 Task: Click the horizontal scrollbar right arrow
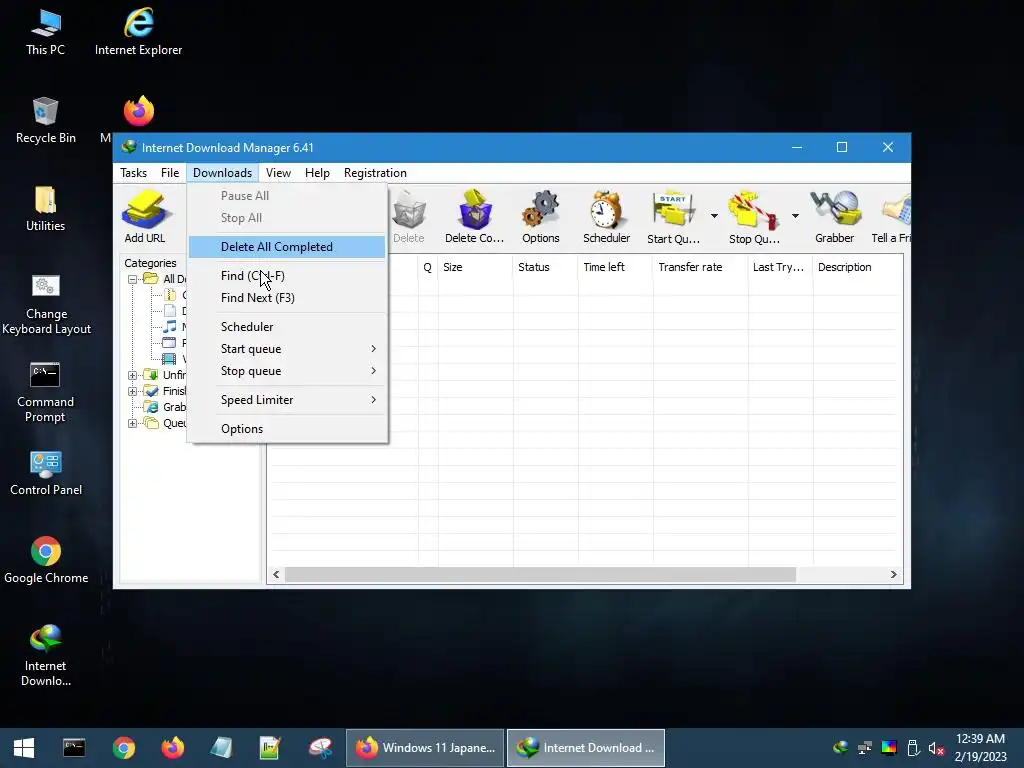pos(893,575)
